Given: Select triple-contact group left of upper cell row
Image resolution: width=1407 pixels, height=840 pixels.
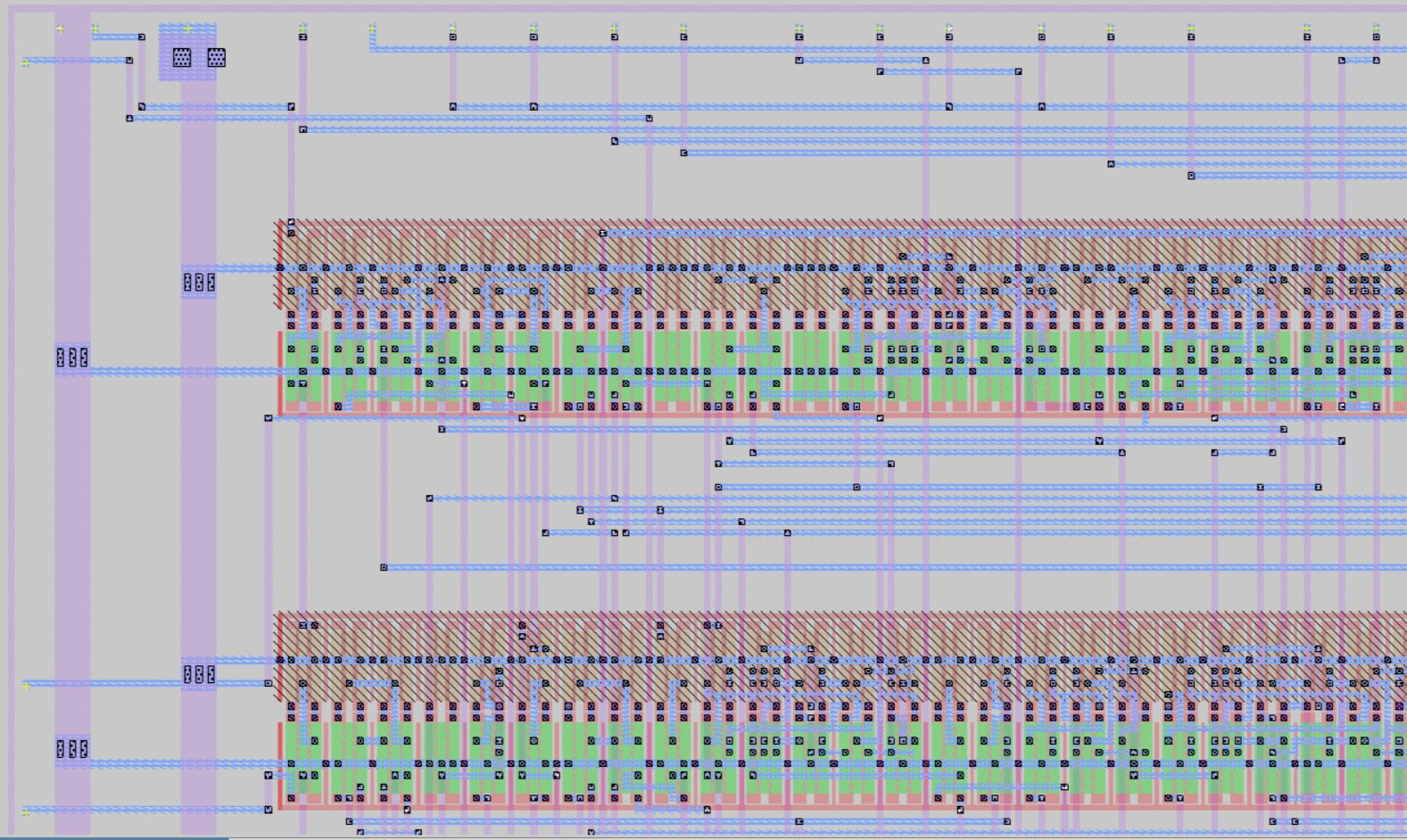Looking at the screenshot, I should click(x=198, y=283).
